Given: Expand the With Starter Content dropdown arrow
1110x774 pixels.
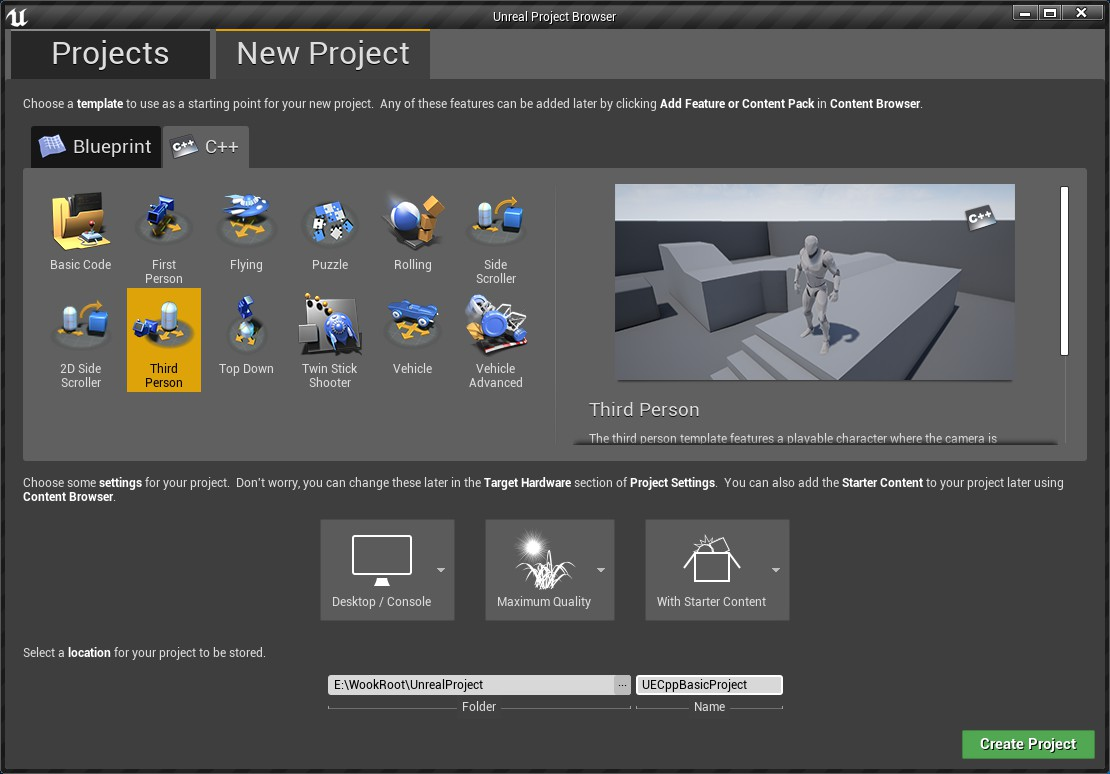Looking at the screenshot, I should point(776,570).
